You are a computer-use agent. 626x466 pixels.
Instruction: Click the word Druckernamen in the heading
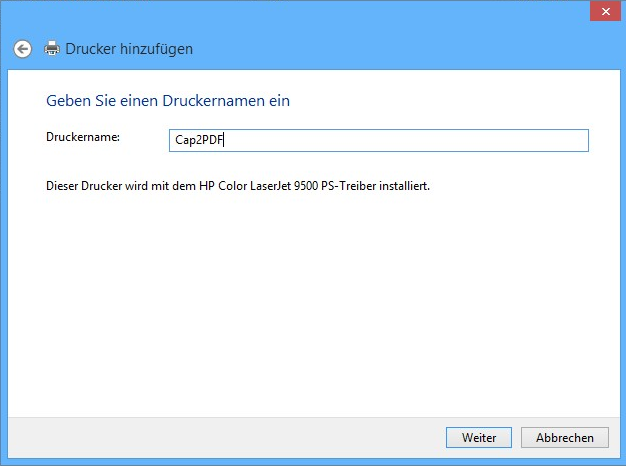230,101
